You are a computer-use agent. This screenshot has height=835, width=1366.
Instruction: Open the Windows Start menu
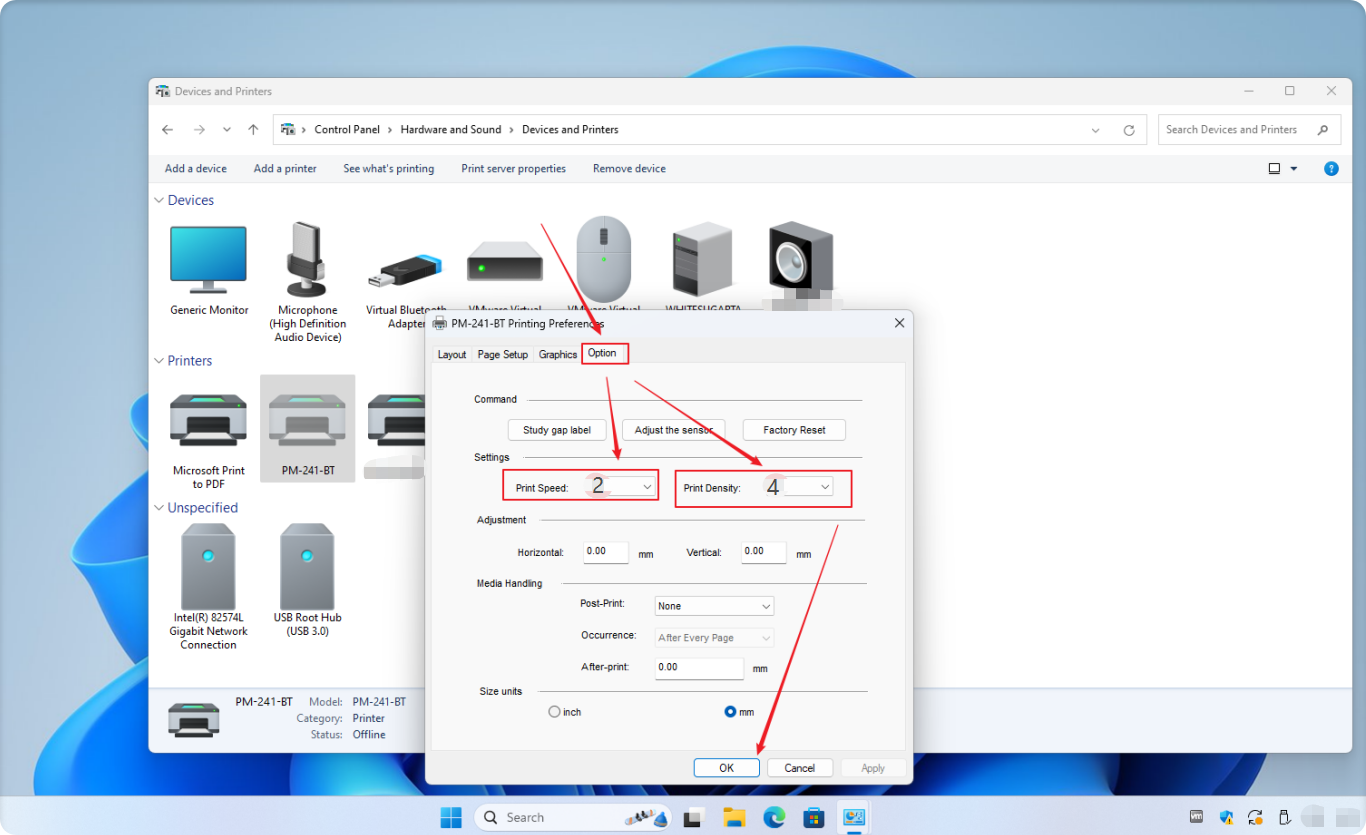coord(451,817)
